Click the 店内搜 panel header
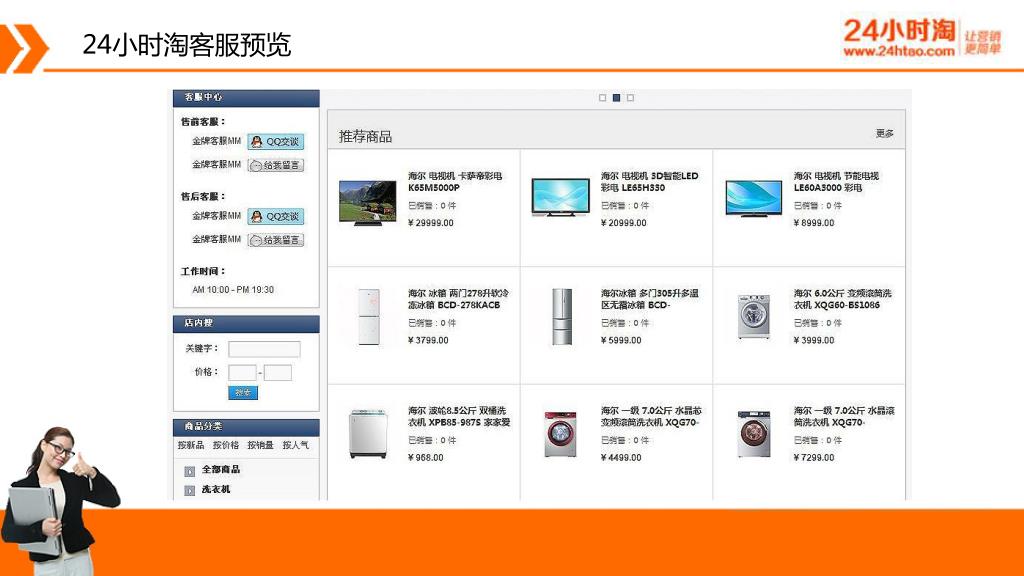This screenshot has width=1024, height=576. [246, 323]
